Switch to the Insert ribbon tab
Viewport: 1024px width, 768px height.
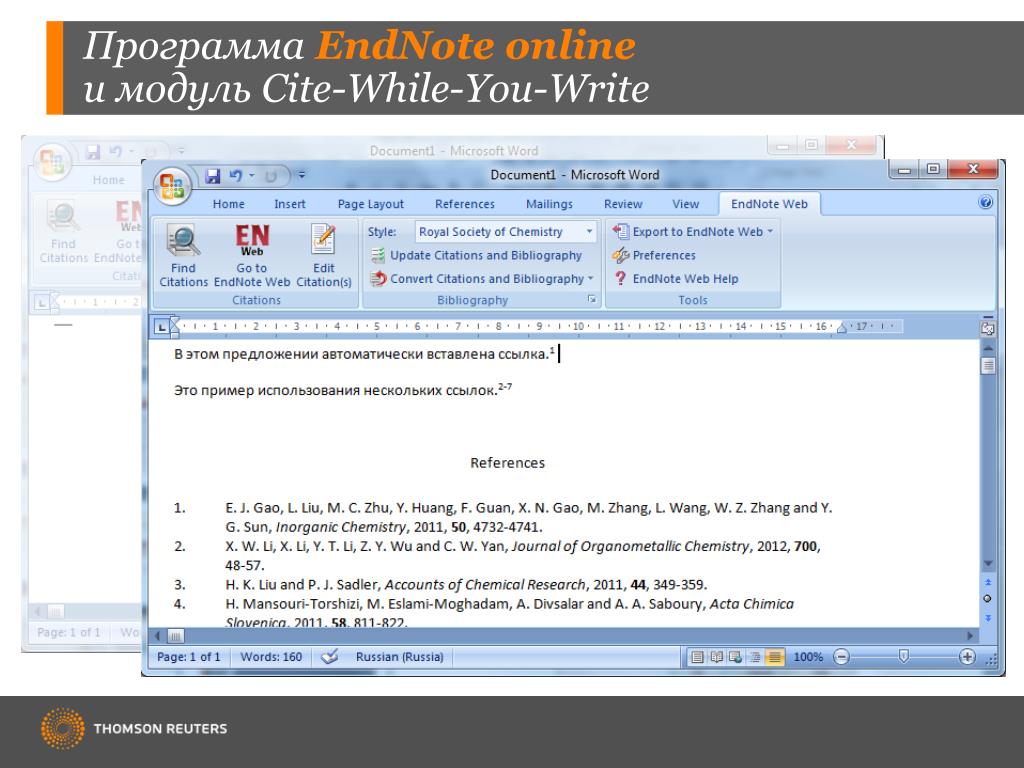290,204
